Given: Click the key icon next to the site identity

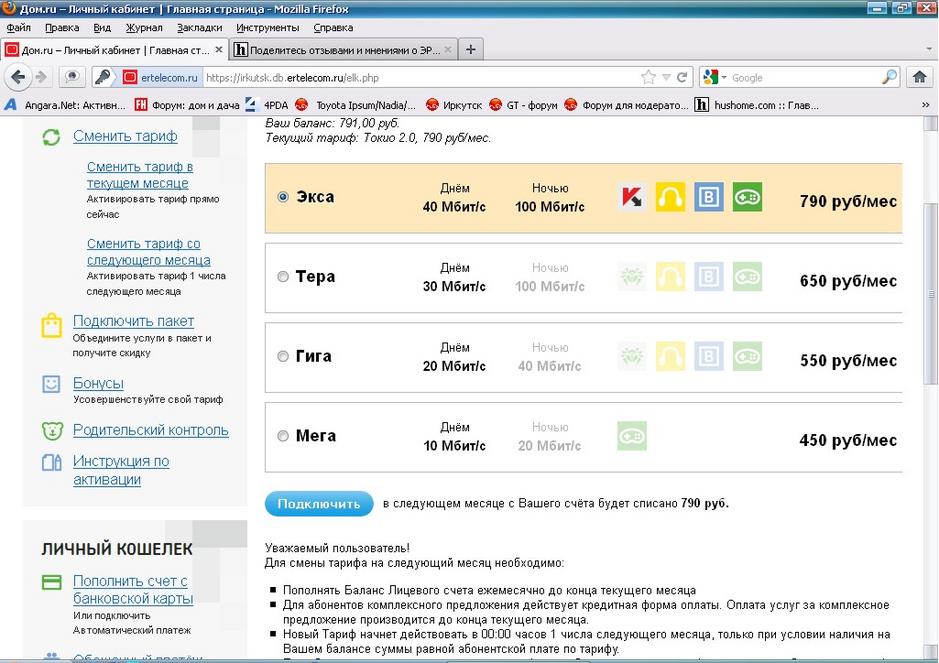Looking at the screenshot, I should tap(102, 77).
